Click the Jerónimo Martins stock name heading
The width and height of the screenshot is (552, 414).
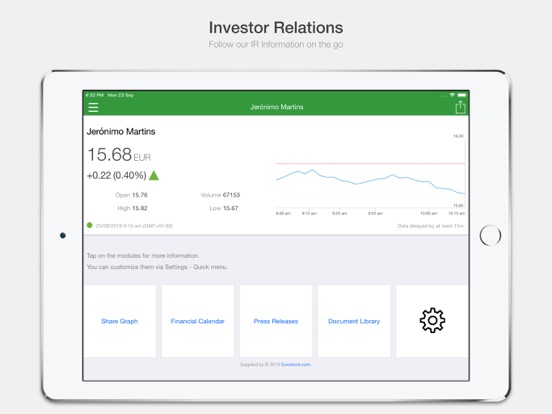[x=121, y=132]
